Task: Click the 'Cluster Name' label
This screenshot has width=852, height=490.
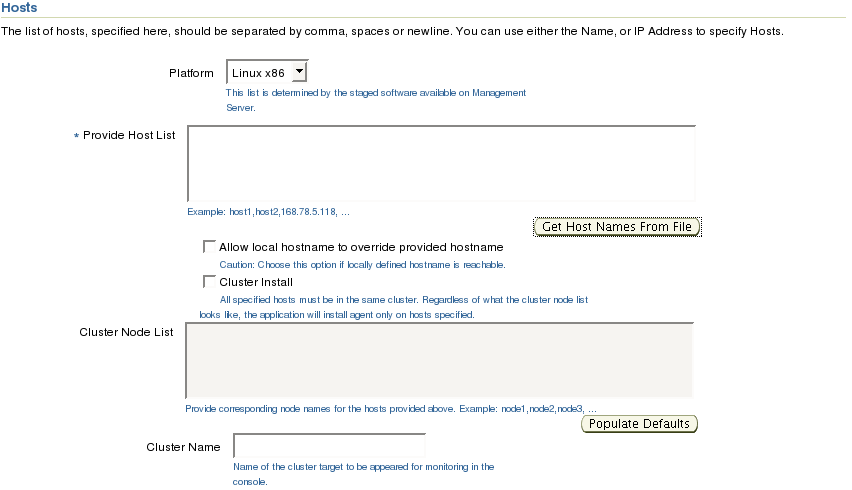Action: pos(183,447)
